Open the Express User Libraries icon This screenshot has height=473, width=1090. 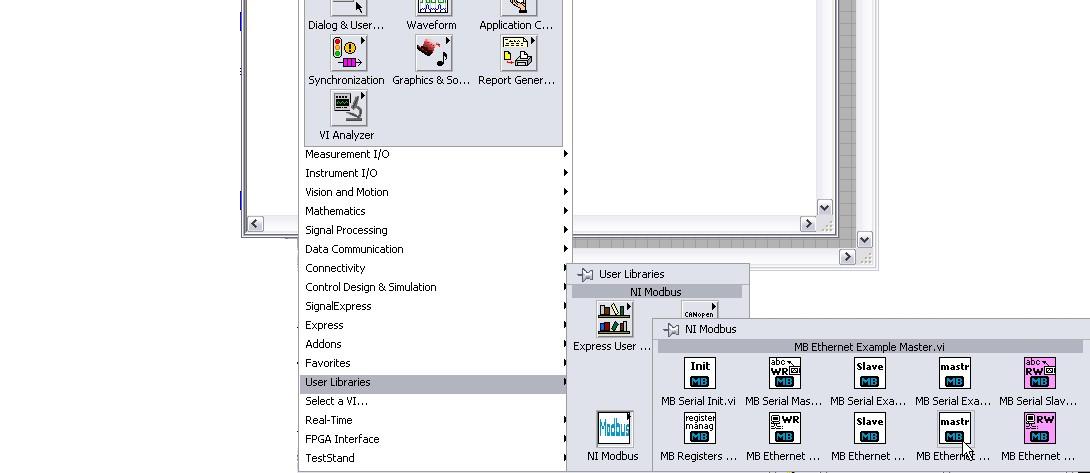point(615,319)
